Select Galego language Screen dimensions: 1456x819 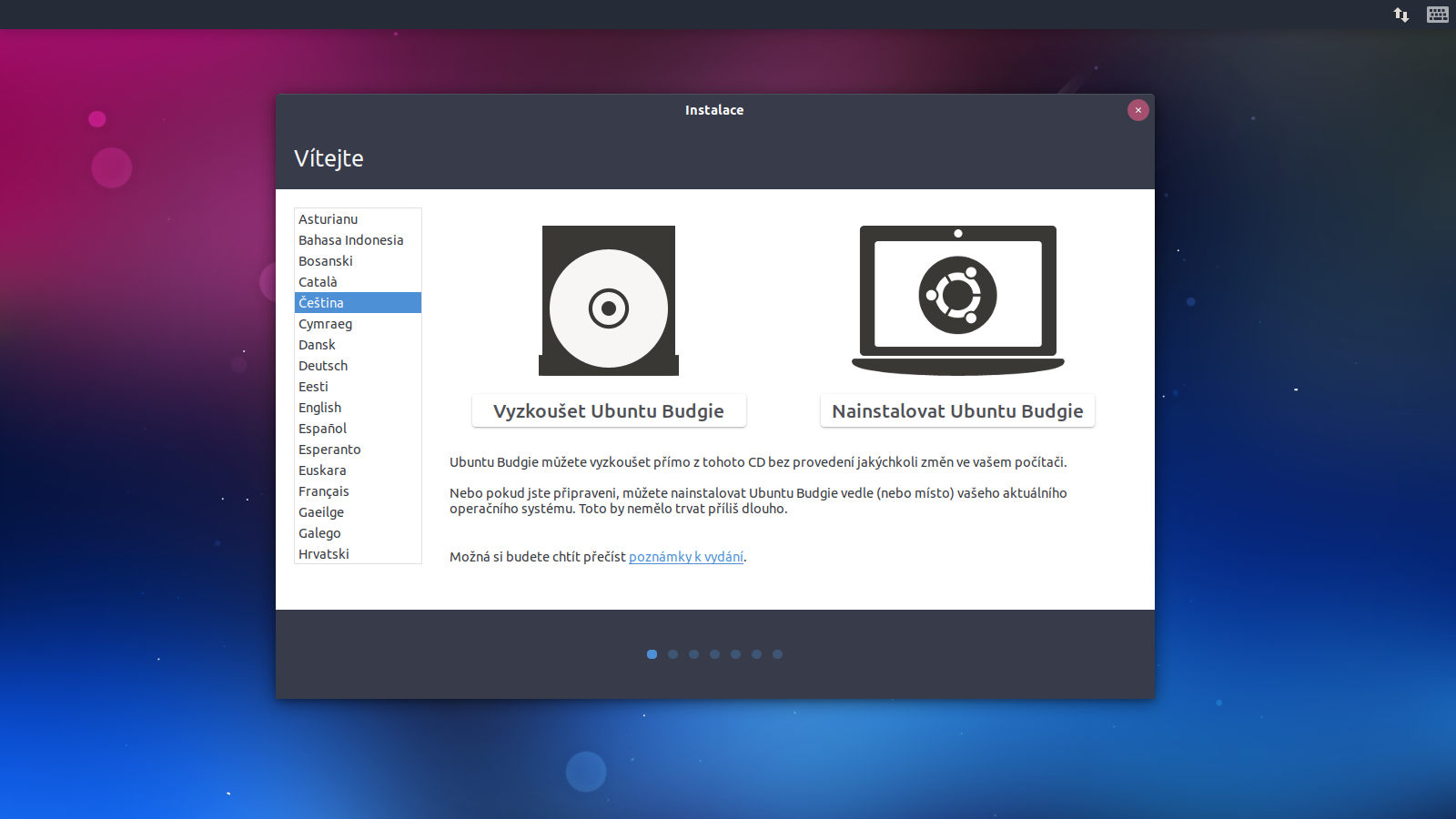358,533
